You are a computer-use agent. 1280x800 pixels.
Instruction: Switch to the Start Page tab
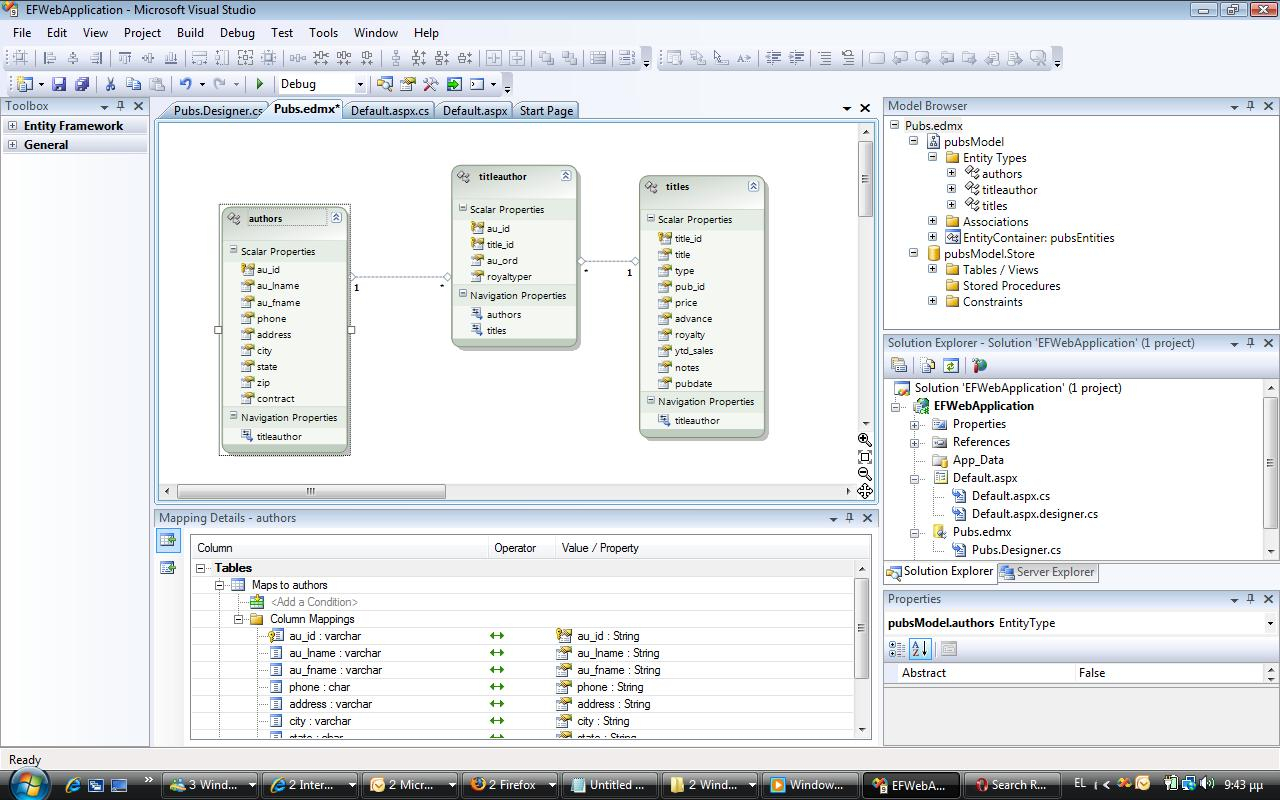546,111
